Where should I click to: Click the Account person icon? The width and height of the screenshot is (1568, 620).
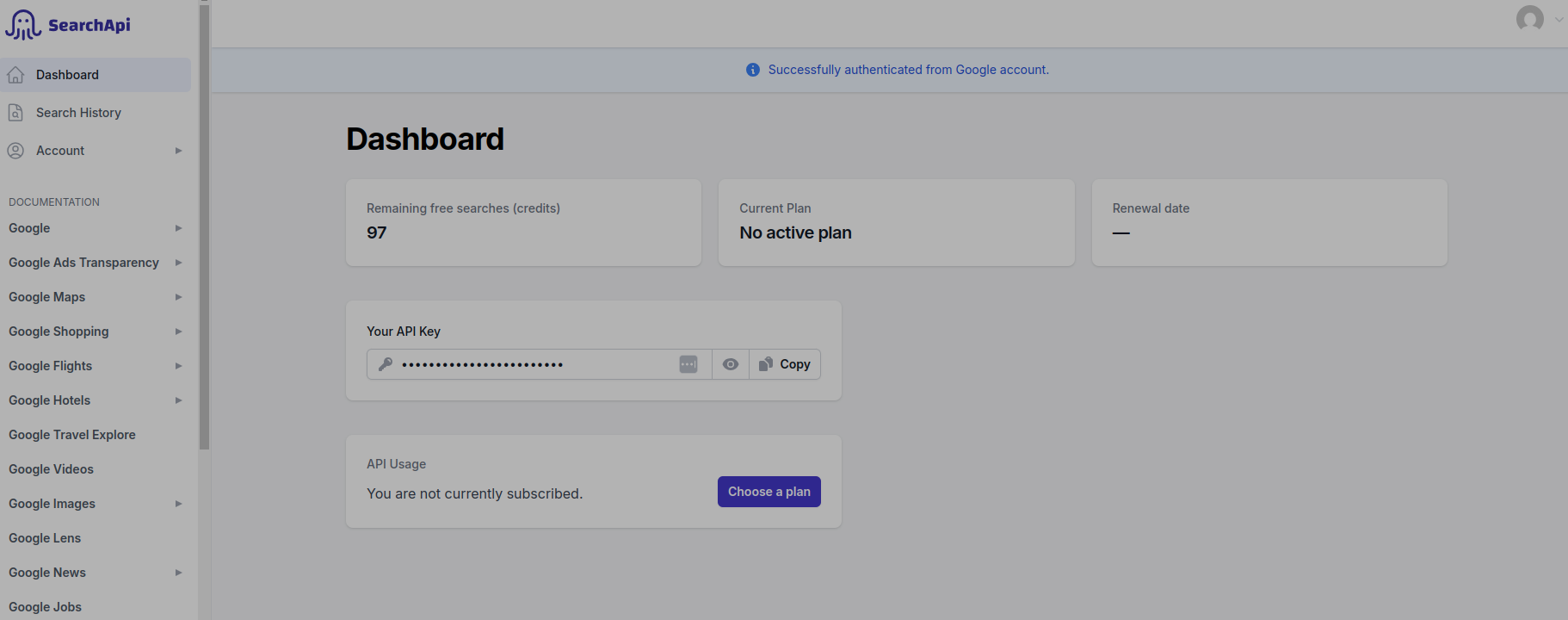click(x=15, y=151)
